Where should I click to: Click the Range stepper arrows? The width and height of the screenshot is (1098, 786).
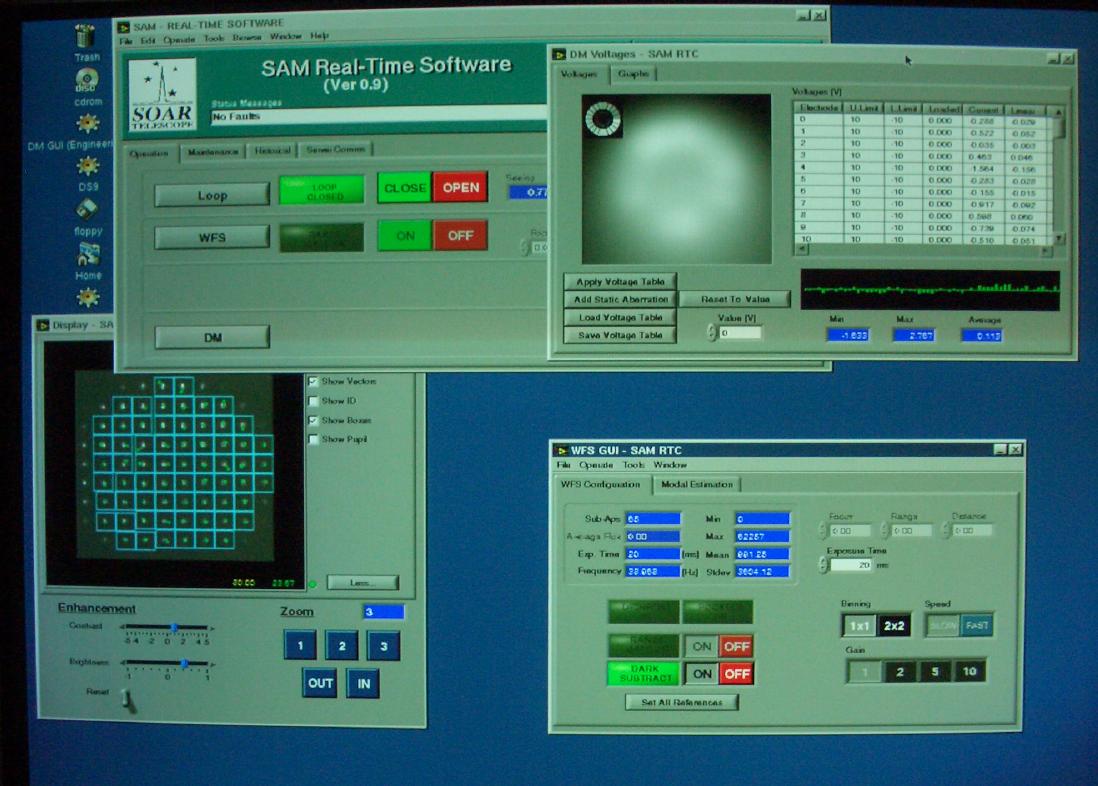(x=884, y=530)
